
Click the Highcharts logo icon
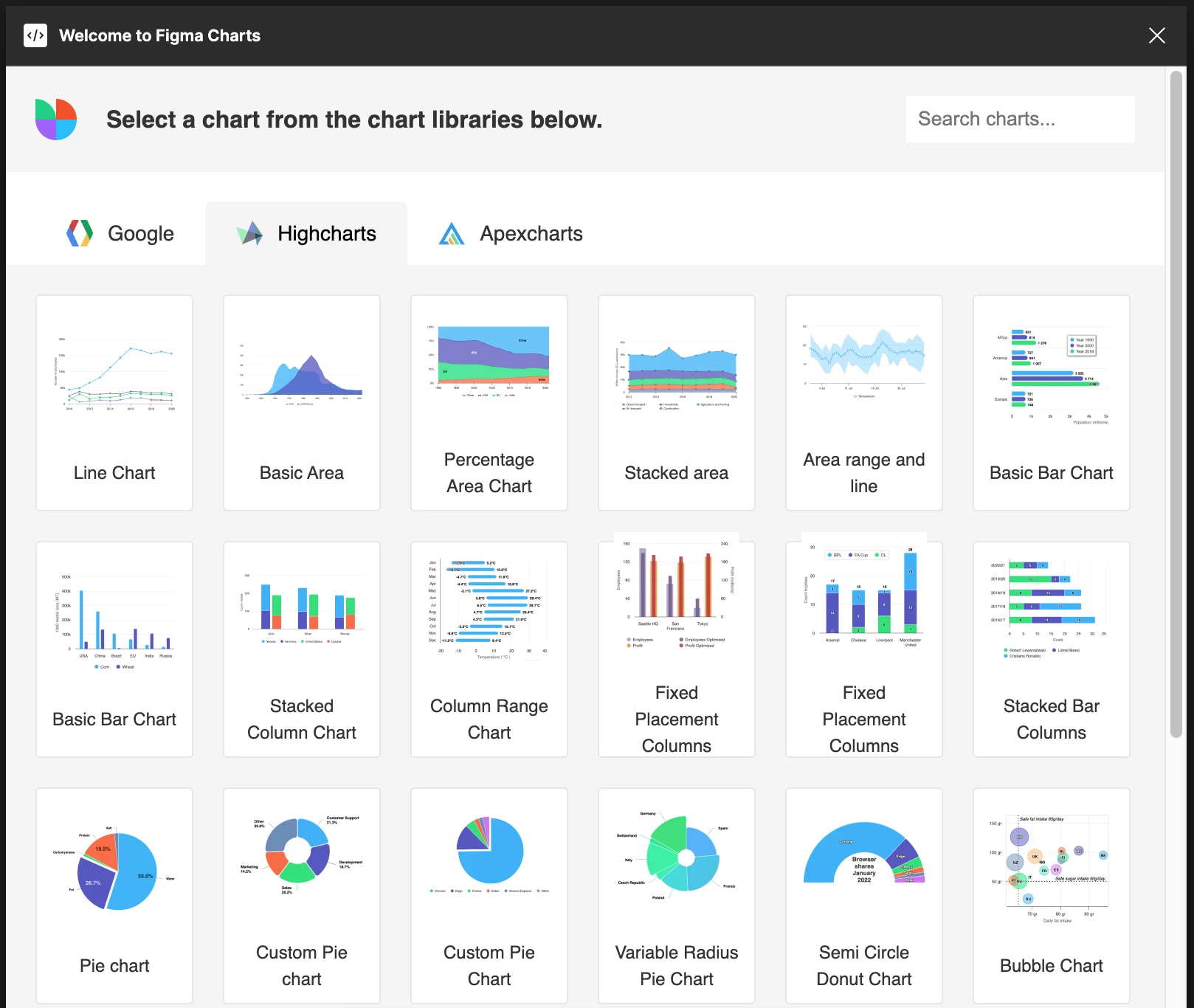[249, 233]
